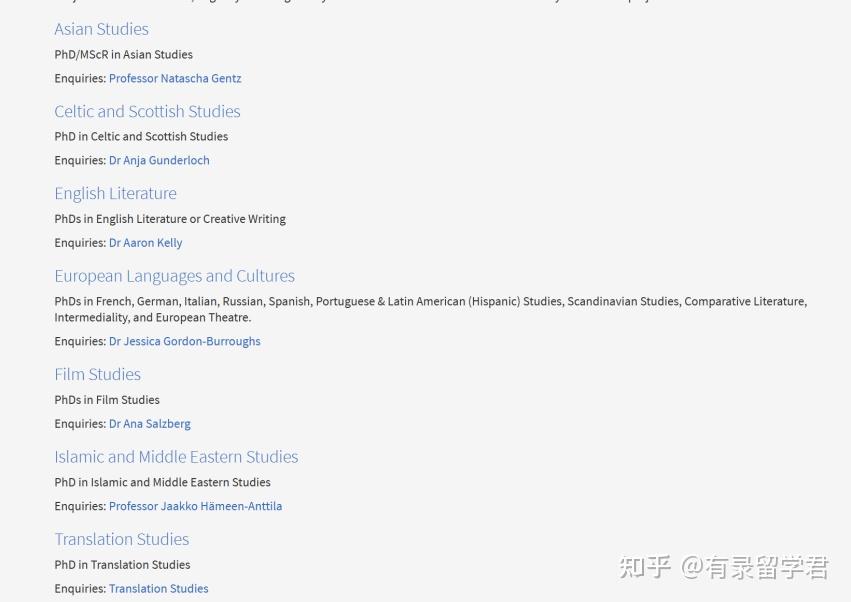
Task: Click the Translation Studies enquiries link
Action: click(158, 588)
